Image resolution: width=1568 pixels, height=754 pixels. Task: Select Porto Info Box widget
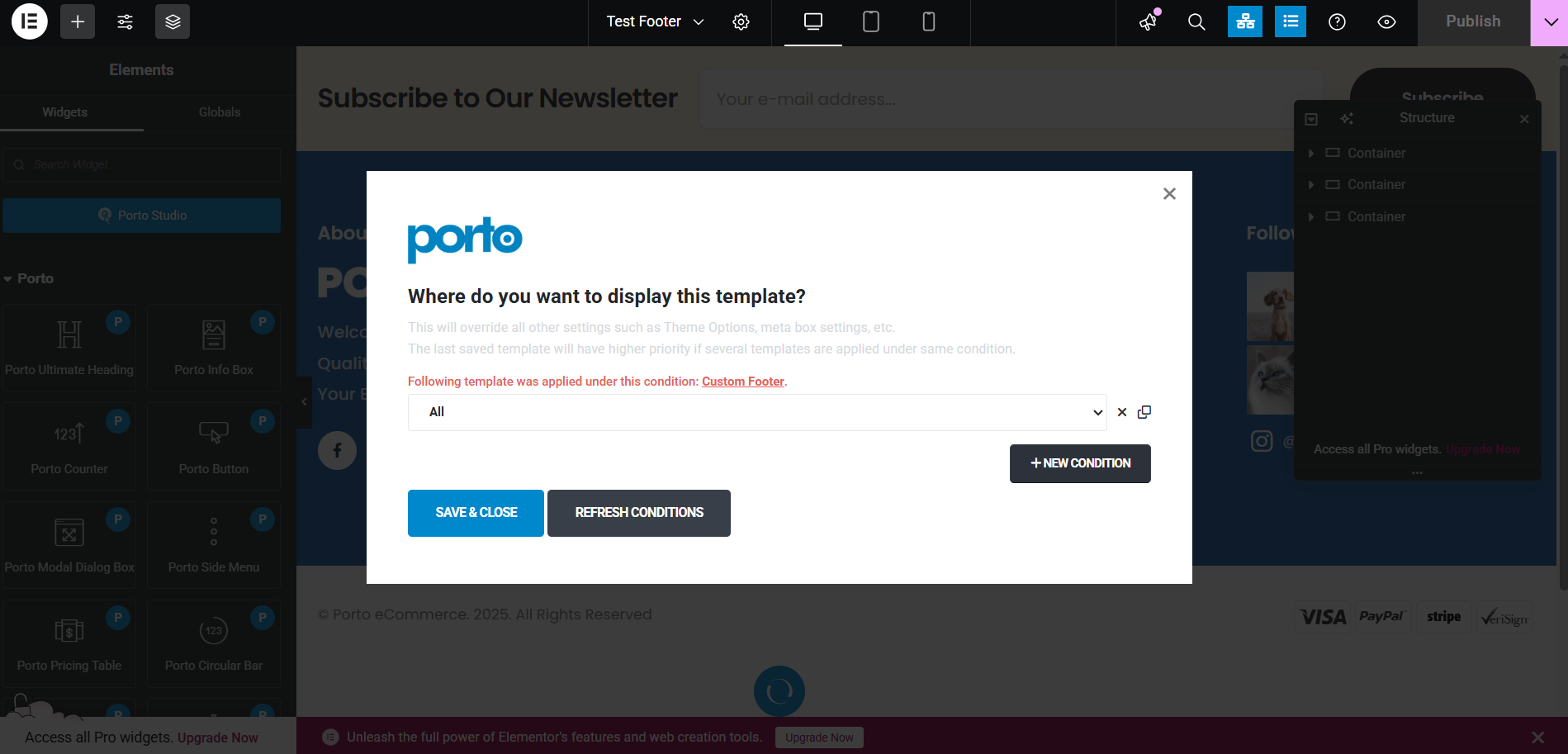pyautogui.click(x=214, y=348)
